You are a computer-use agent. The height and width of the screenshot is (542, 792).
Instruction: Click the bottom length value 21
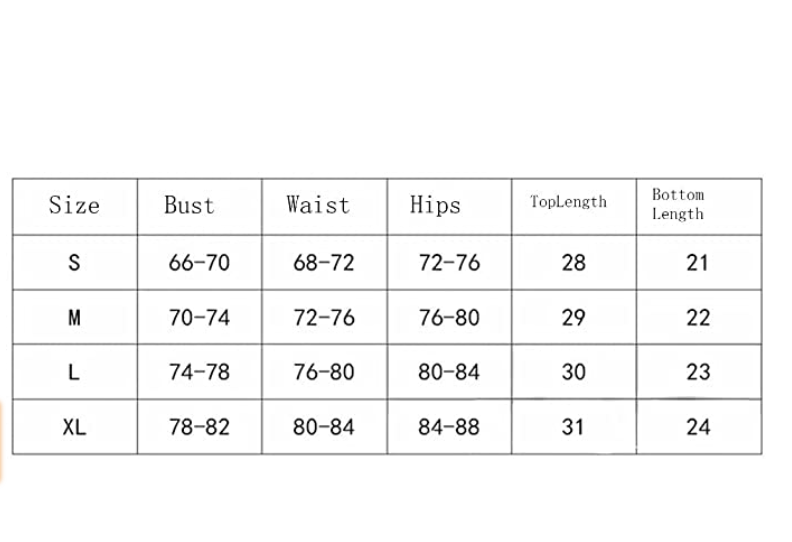click(698, 263)
